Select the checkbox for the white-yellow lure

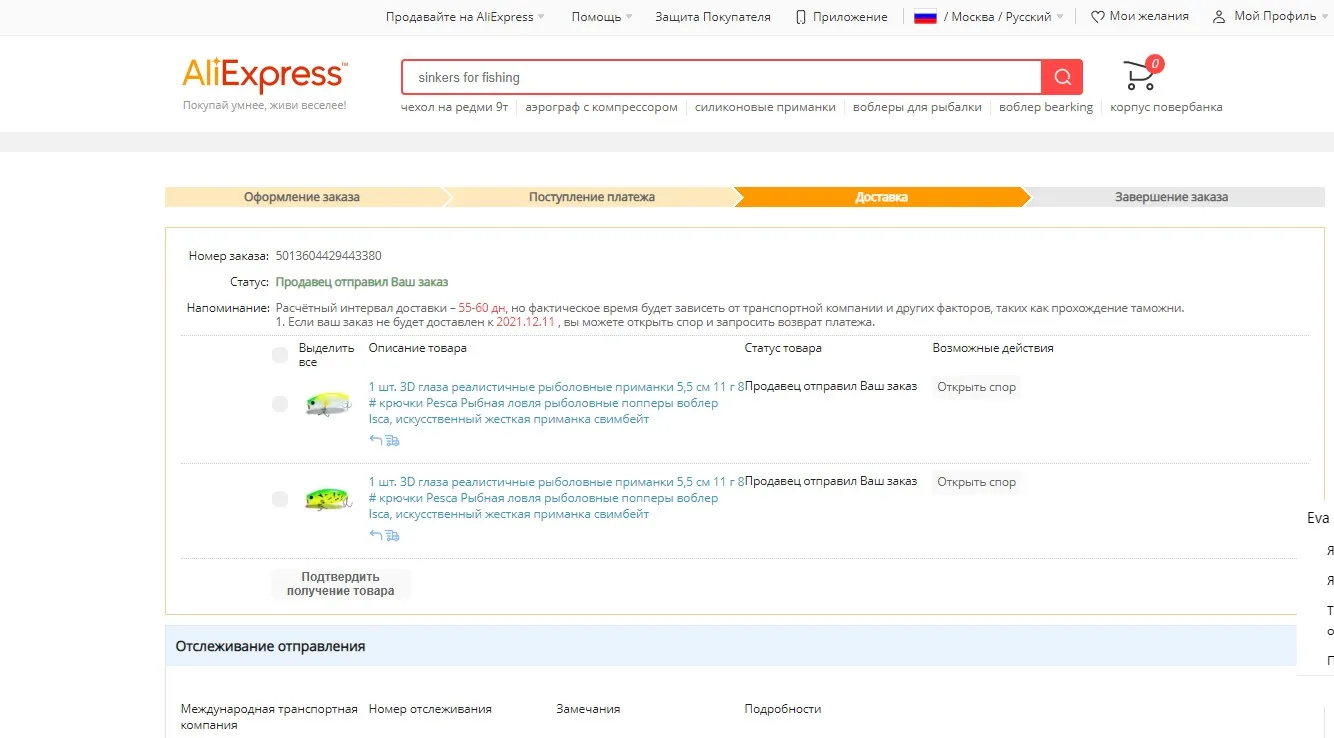click(280, 404)
